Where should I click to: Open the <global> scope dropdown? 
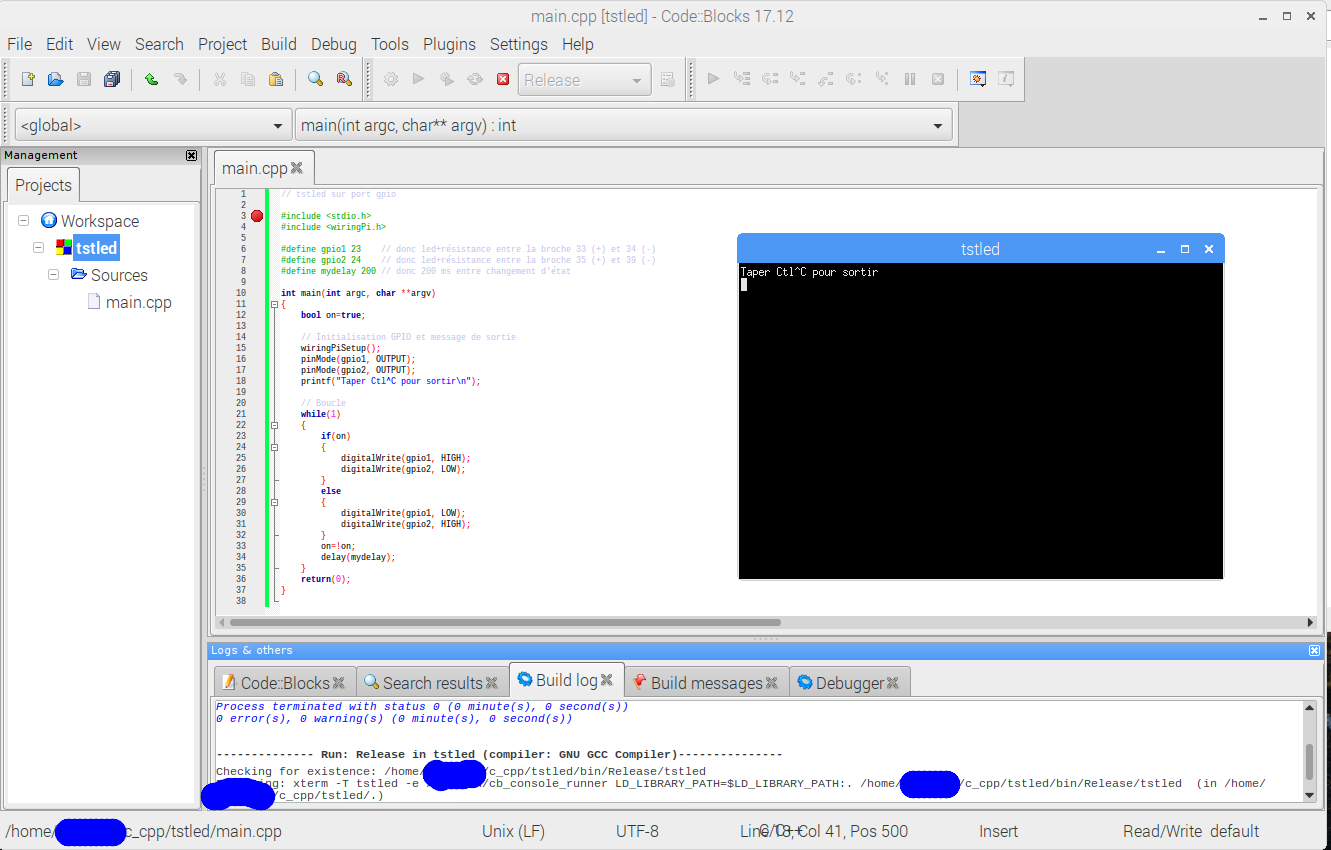click(x=277, y=126)
